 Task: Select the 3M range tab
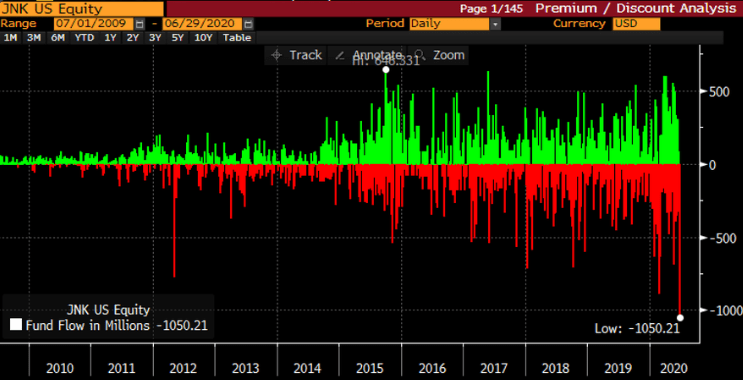tap(34, 38)
